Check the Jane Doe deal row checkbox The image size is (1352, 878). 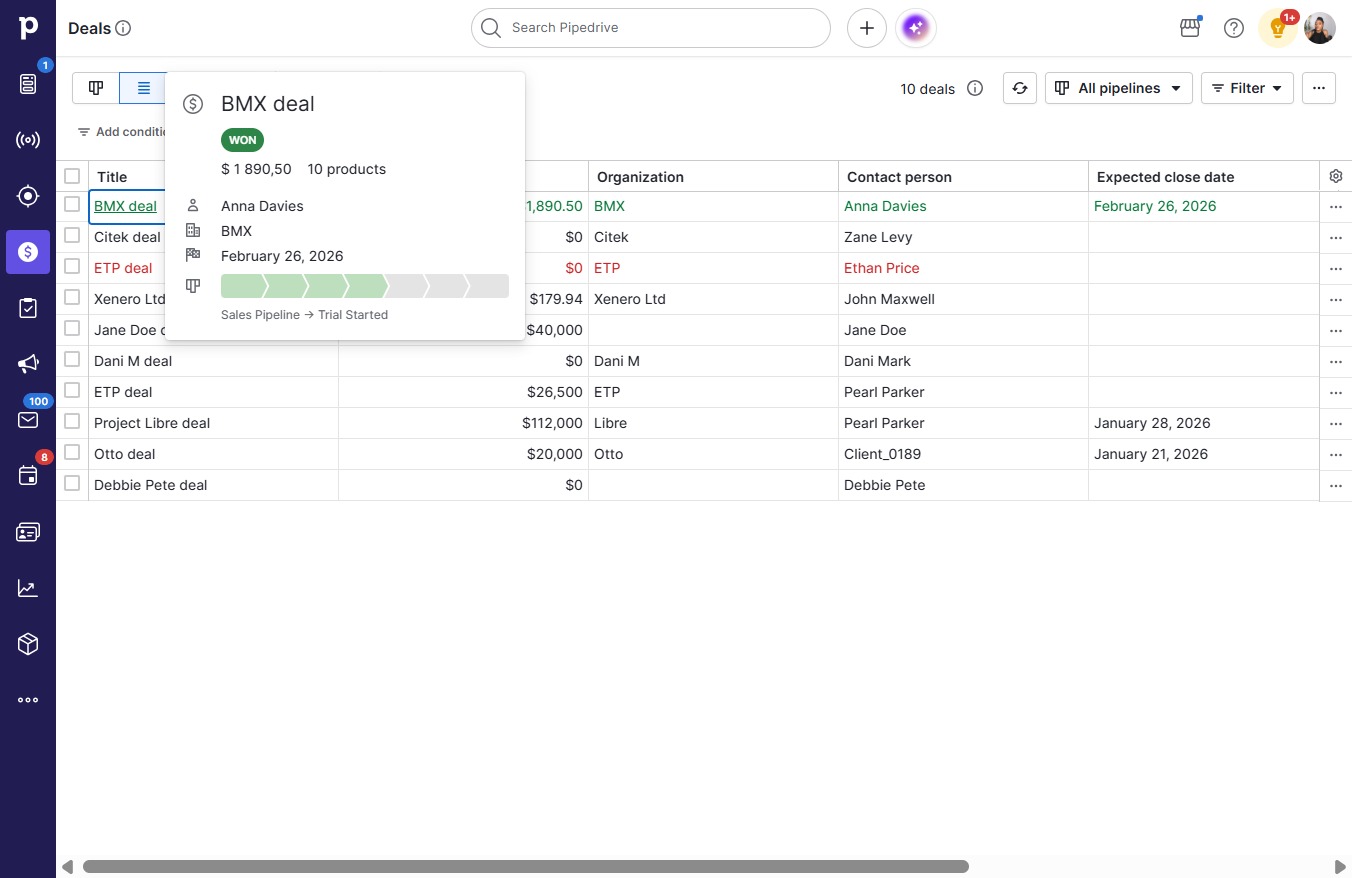[72, 328]
